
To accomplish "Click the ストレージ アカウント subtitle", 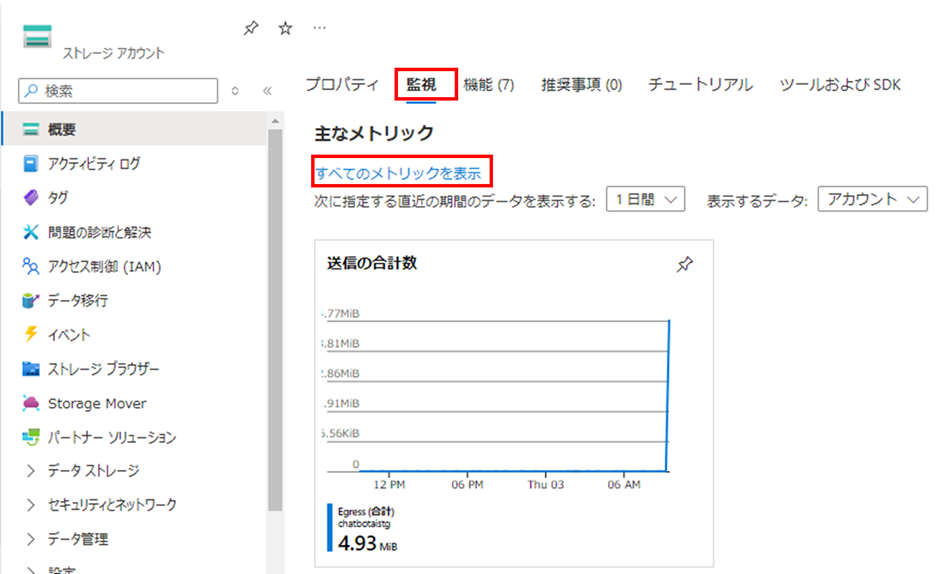I will tap(113, 53).
